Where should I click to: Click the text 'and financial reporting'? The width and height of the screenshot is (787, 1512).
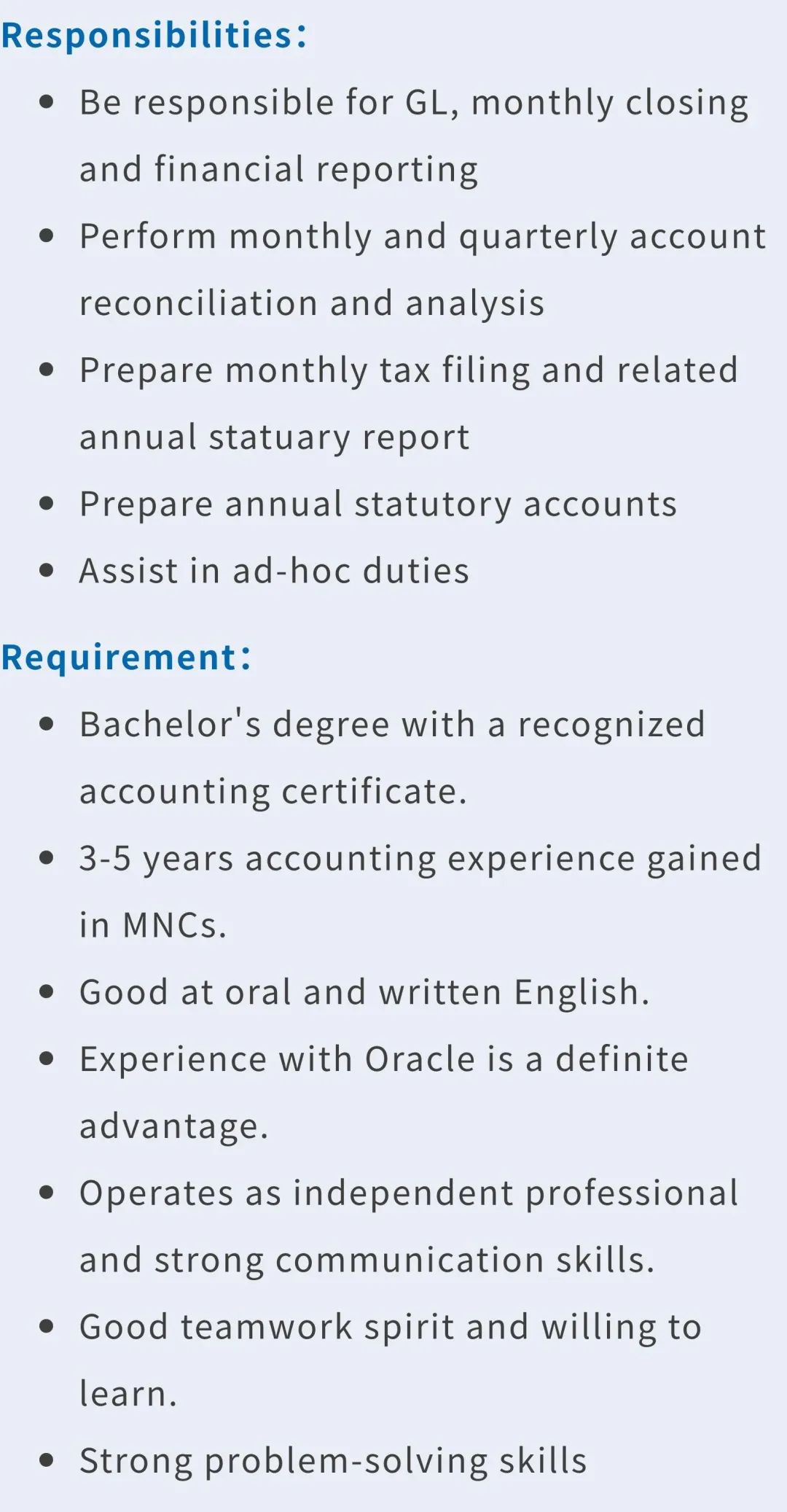pyautogui.click(x=278, y=169)
